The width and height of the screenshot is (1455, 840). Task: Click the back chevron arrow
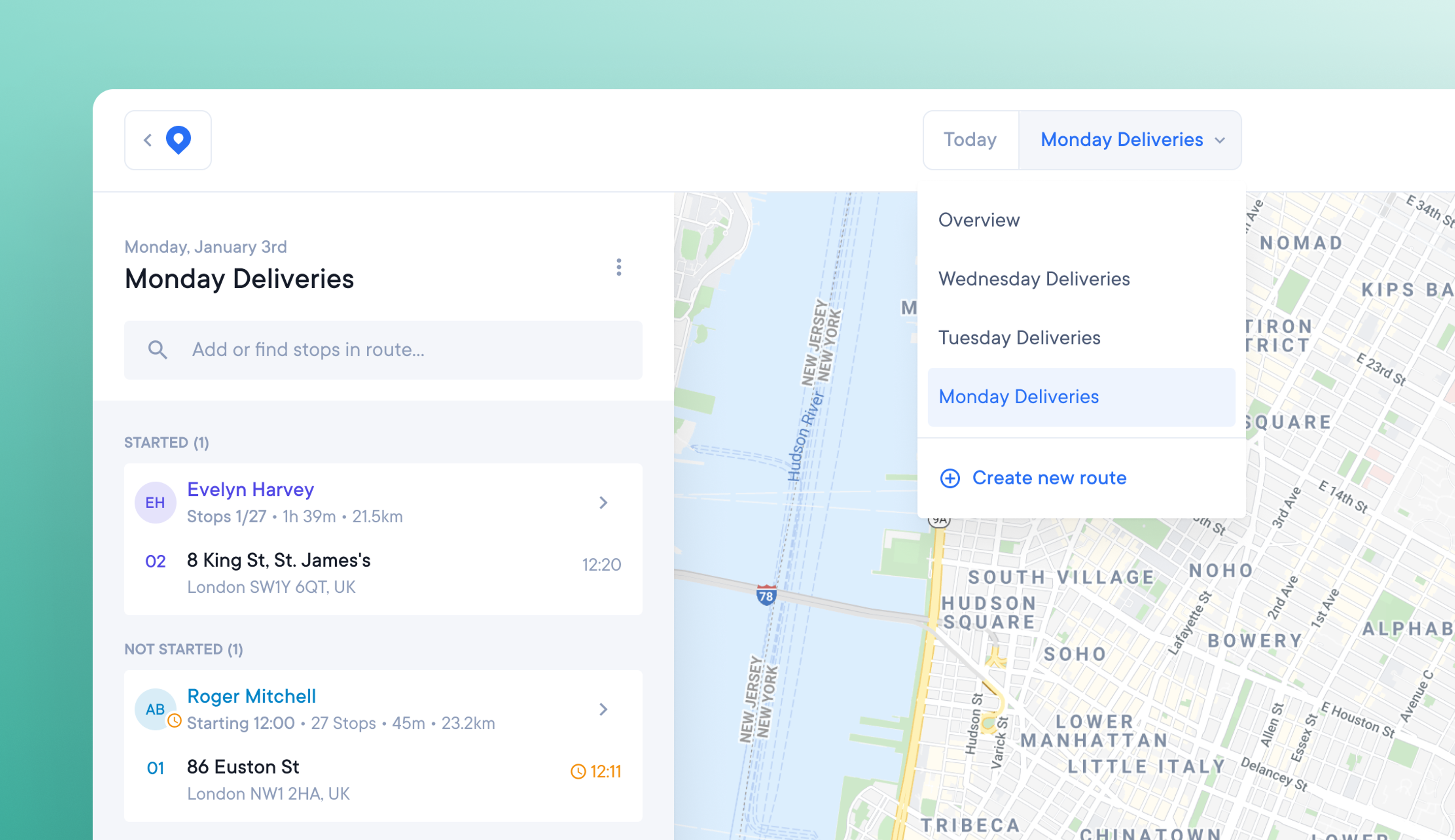point(148,140)
